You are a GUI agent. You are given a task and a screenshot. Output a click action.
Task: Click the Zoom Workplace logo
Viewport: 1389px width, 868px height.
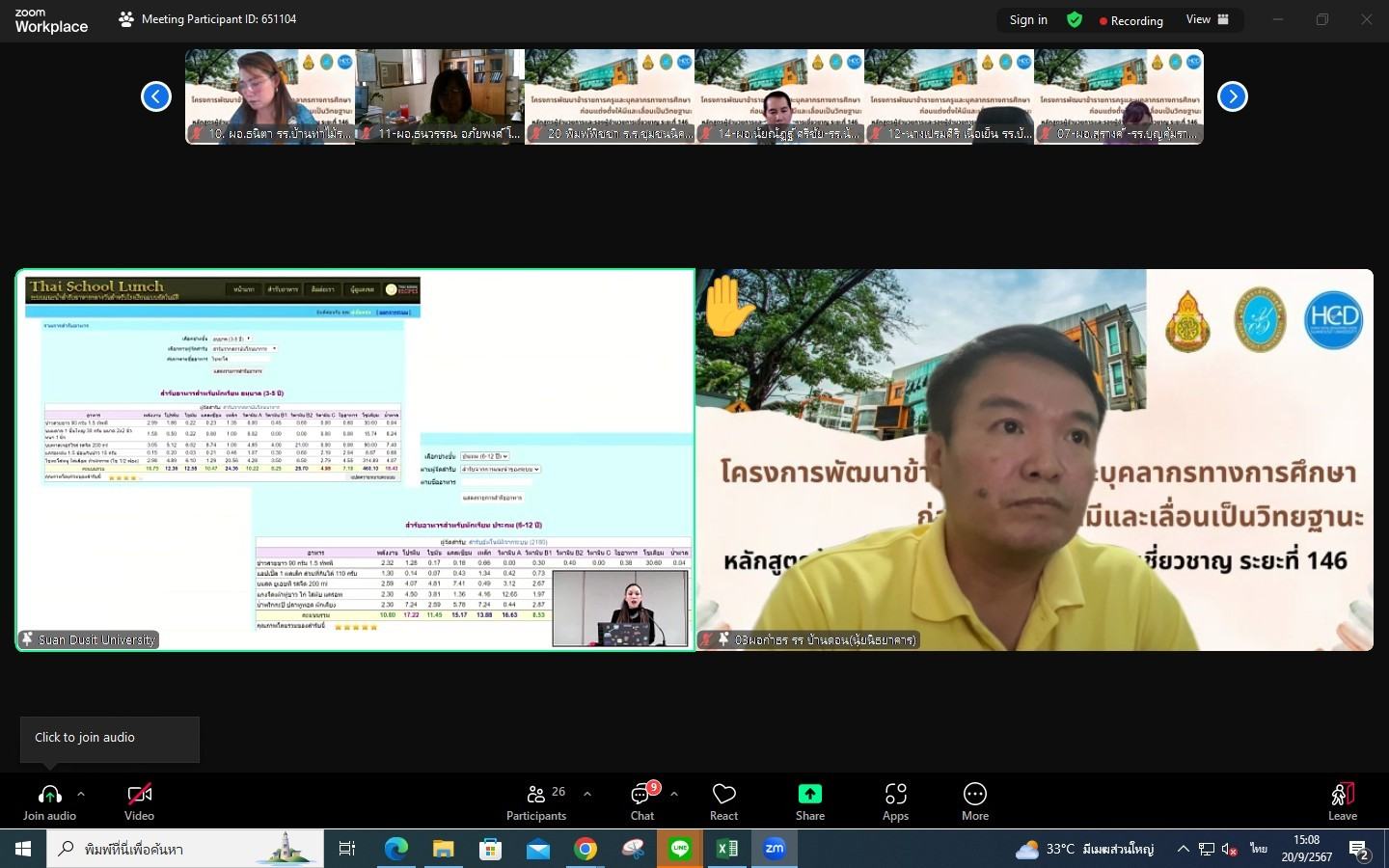[x=51, y=20]
